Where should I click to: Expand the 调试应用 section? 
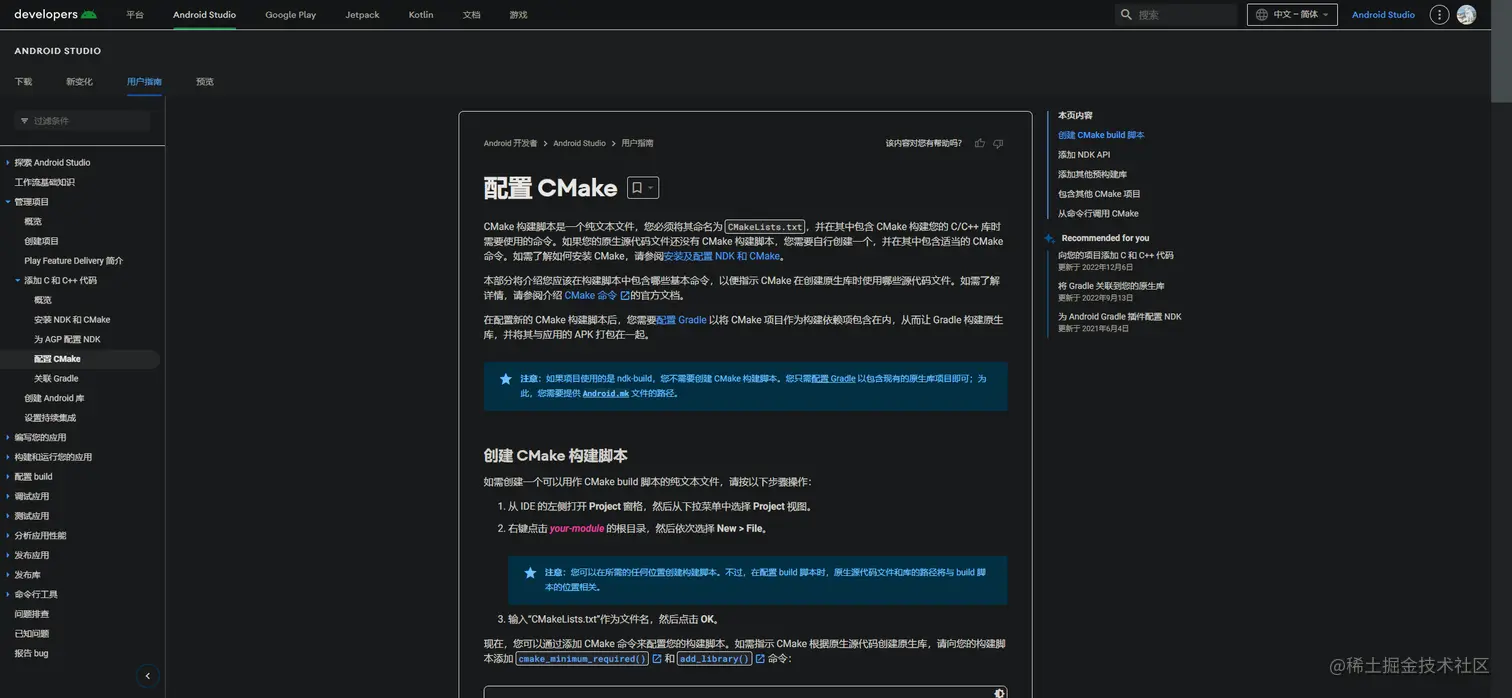click(8, 496)
